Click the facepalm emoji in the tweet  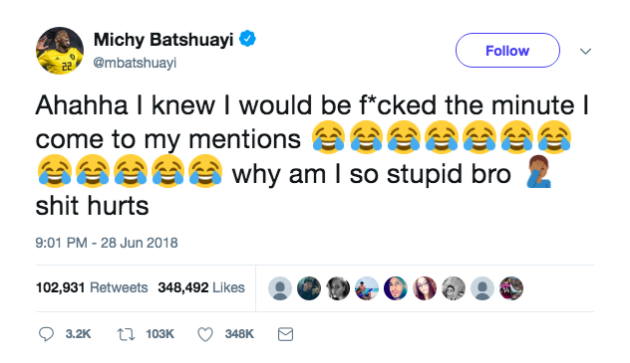point(539,172)
